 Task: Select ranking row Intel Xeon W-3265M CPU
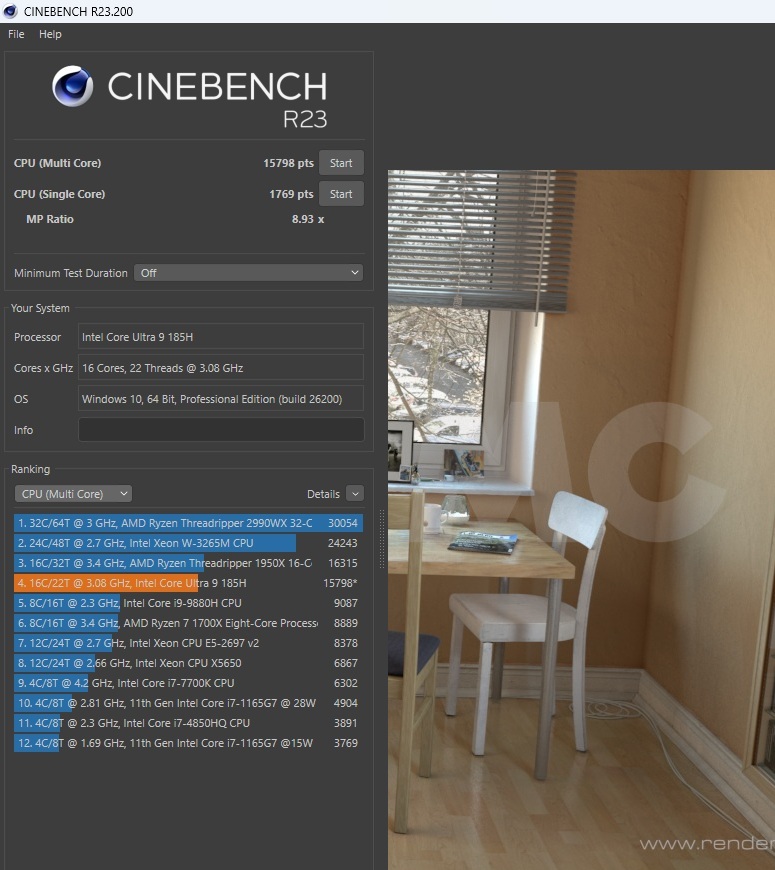point(188,543)
